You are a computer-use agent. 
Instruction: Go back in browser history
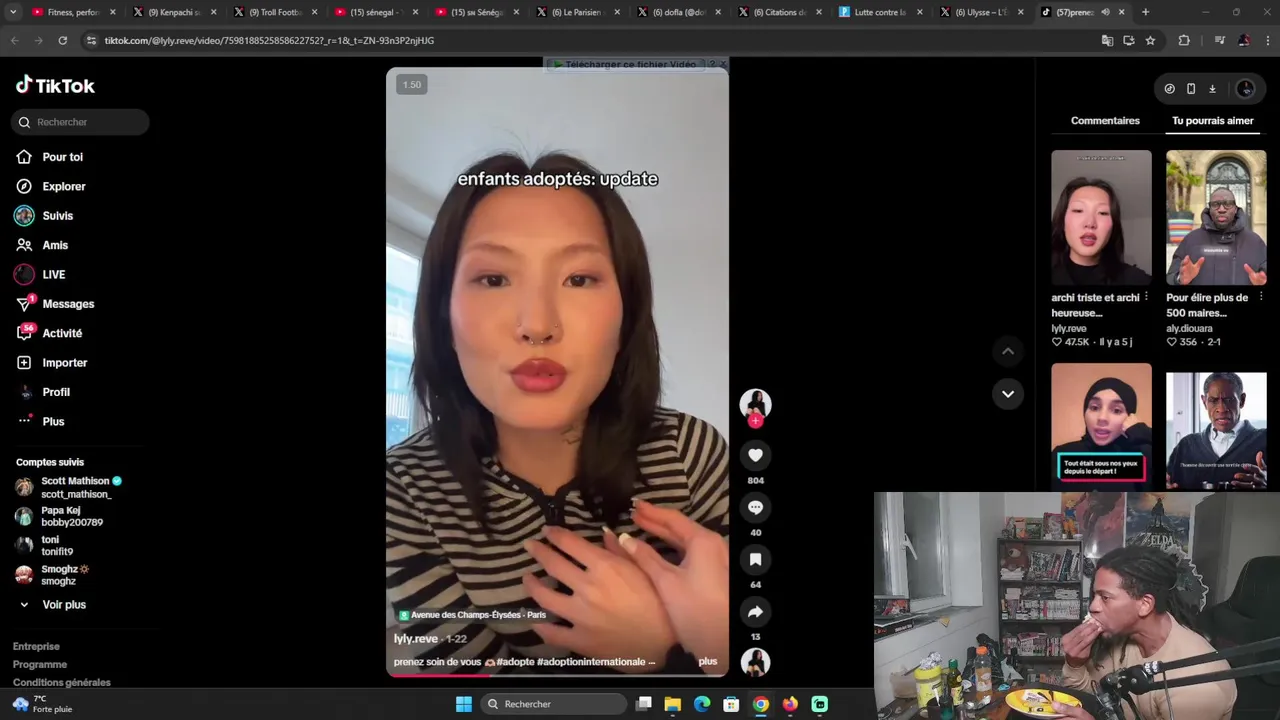coord(14,40)
